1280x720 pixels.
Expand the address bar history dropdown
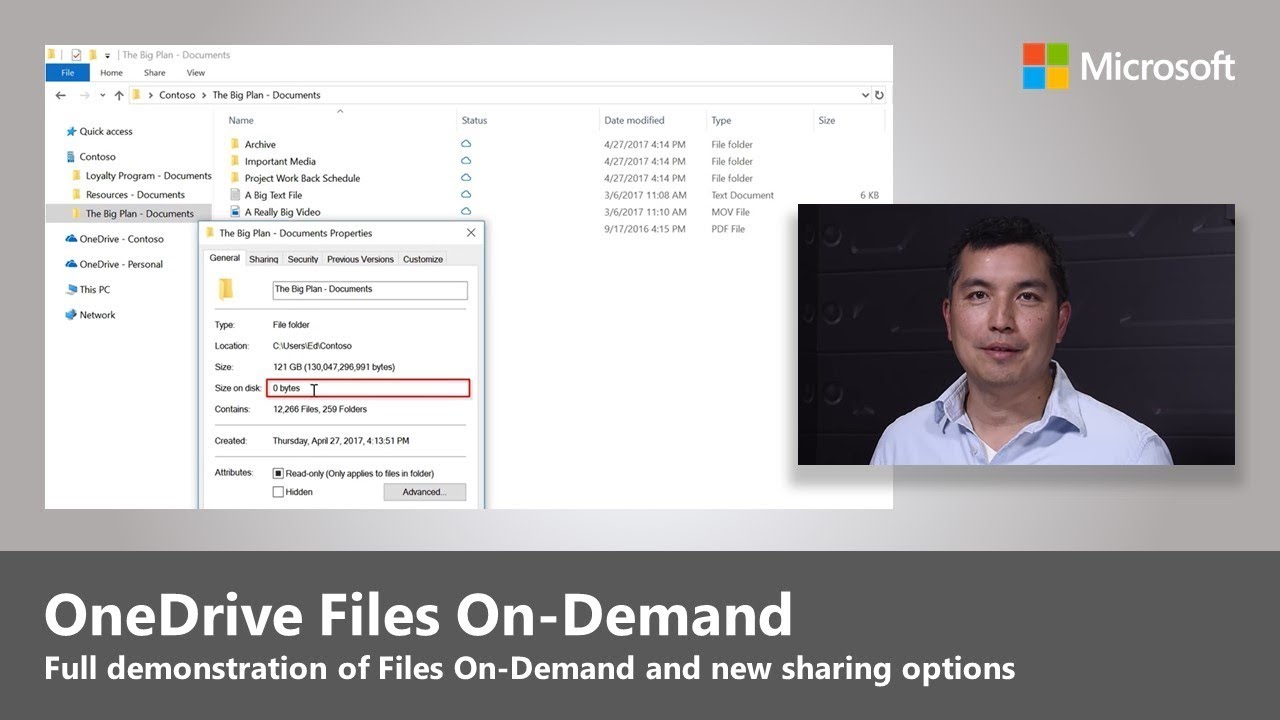click(865, 96)
